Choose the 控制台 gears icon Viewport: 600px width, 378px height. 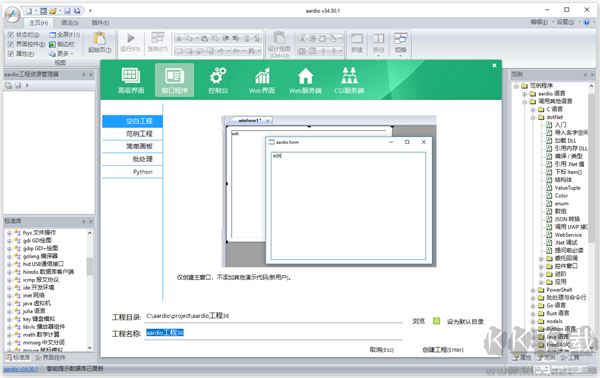pos(218,75)
